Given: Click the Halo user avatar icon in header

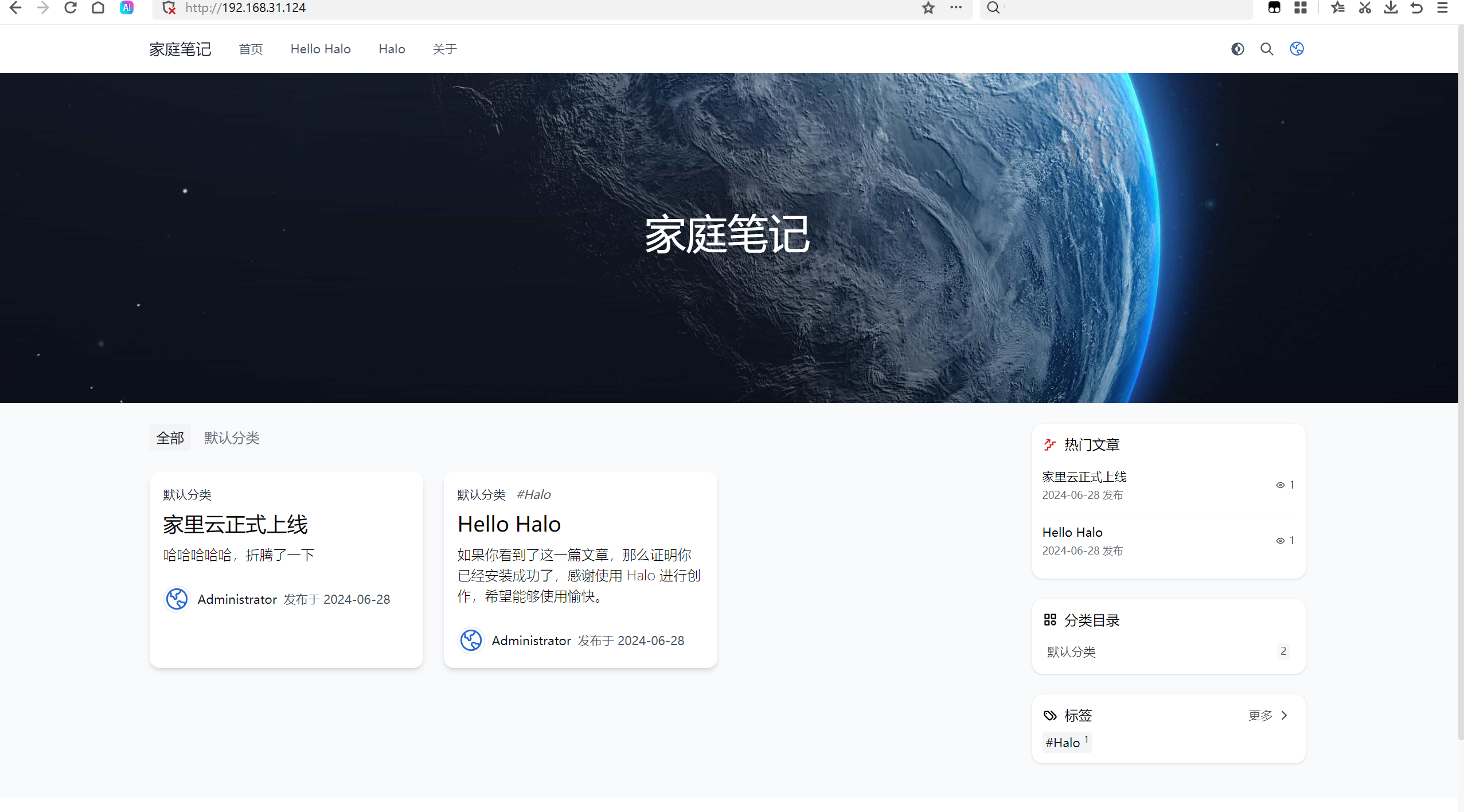Looking at the screenshot, I should pos(1297,49).
